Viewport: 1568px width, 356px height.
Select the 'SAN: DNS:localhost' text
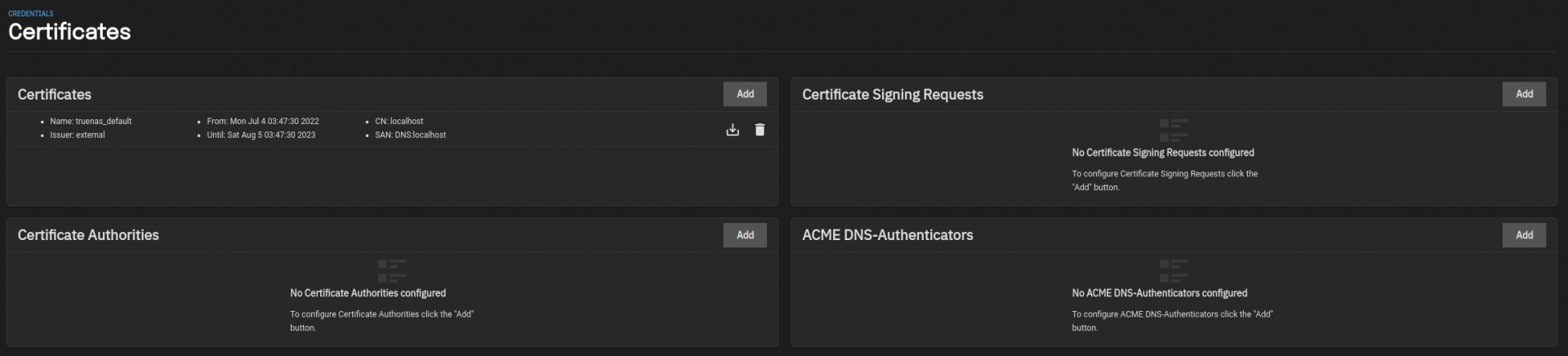point(411,135)
